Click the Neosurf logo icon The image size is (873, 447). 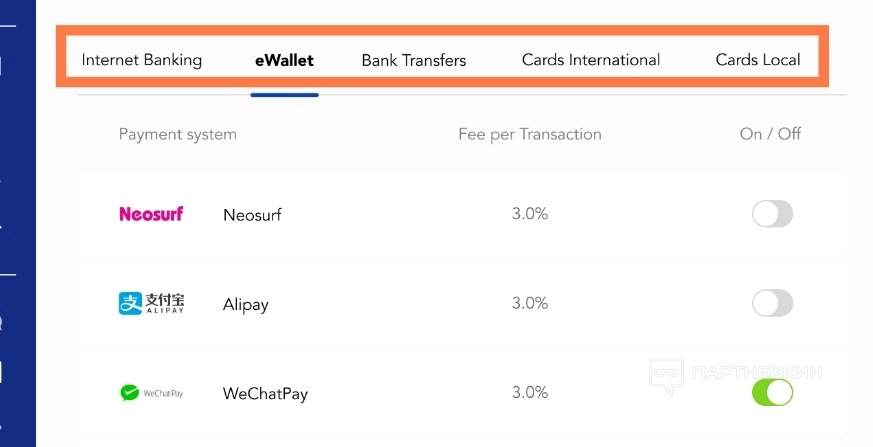coord(151,214)
